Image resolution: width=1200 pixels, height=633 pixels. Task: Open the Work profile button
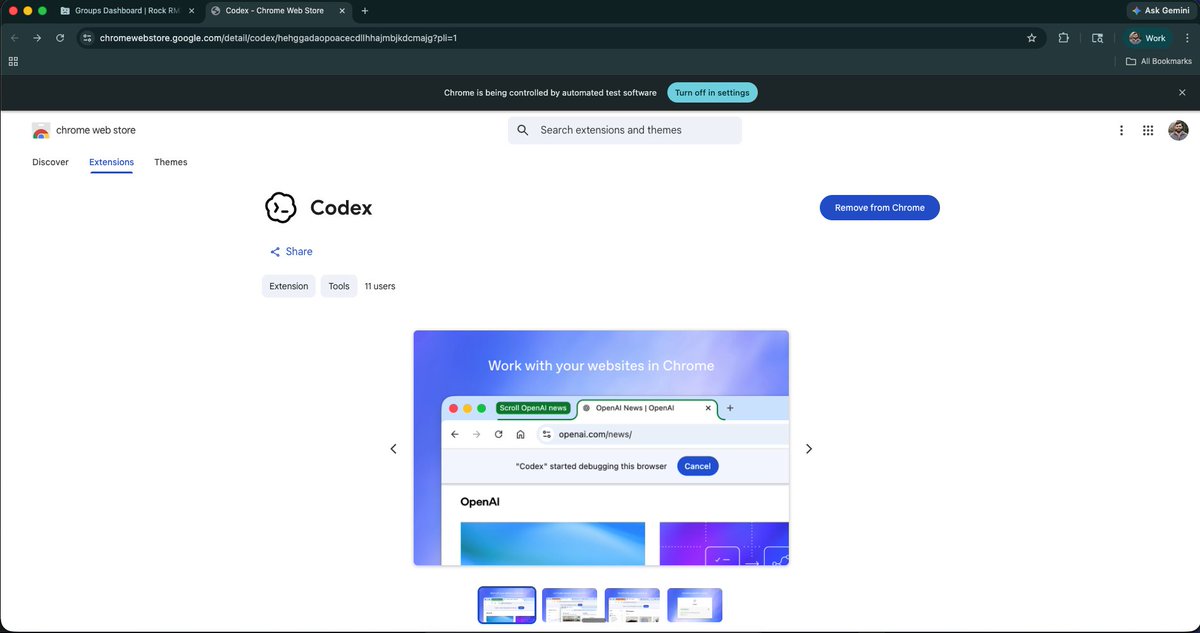[1148, 38]
